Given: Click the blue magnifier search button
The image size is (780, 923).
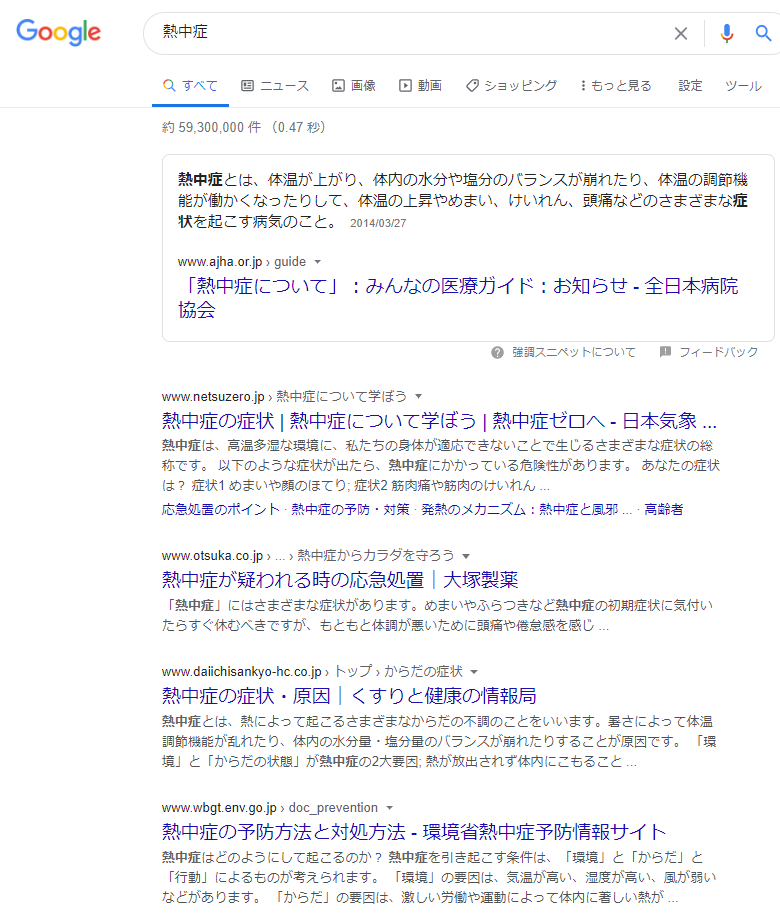Looking at the screenshot, I should 764,34.
